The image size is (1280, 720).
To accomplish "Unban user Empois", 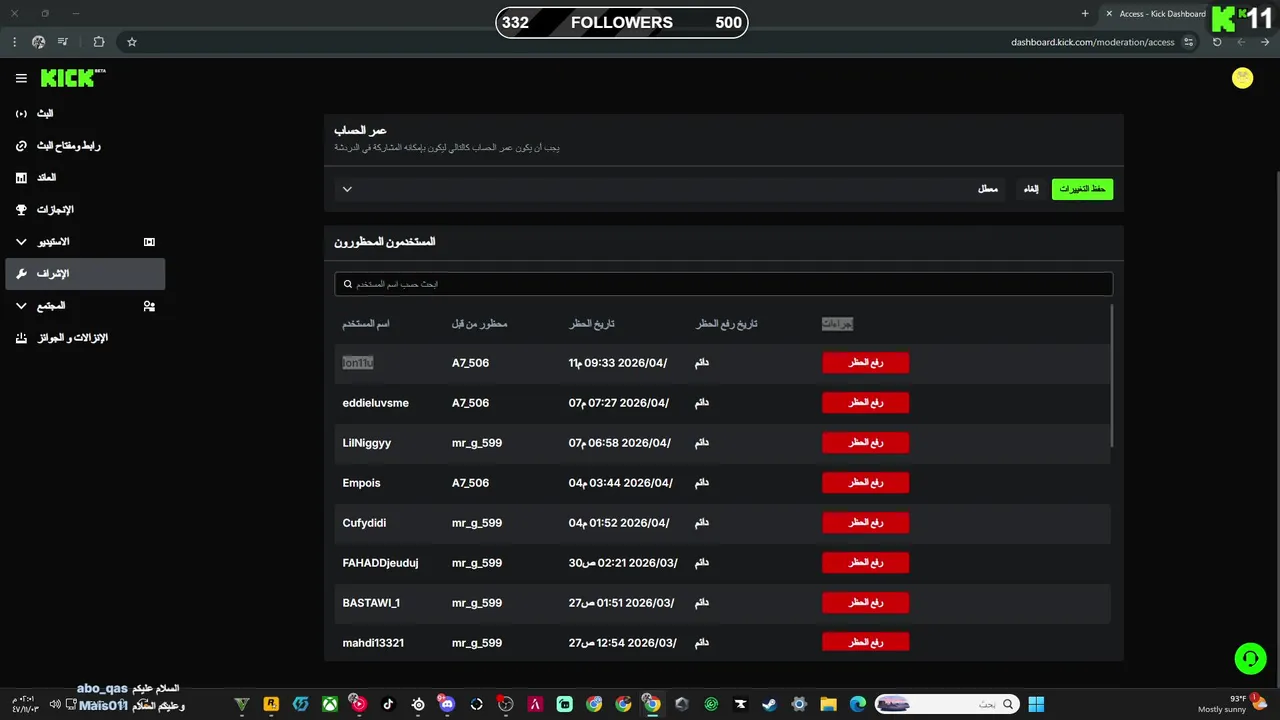I will 865,483.
